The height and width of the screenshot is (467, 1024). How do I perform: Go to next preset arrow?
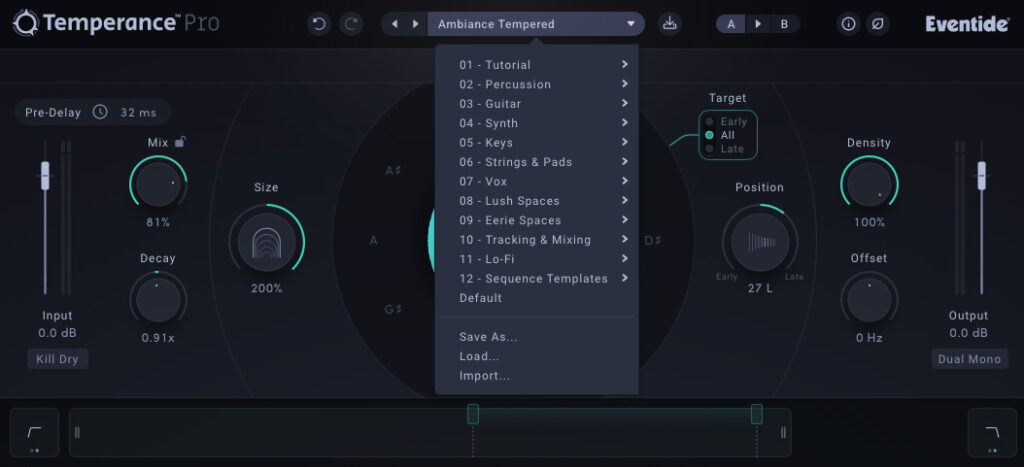click(x=415, y=24)
